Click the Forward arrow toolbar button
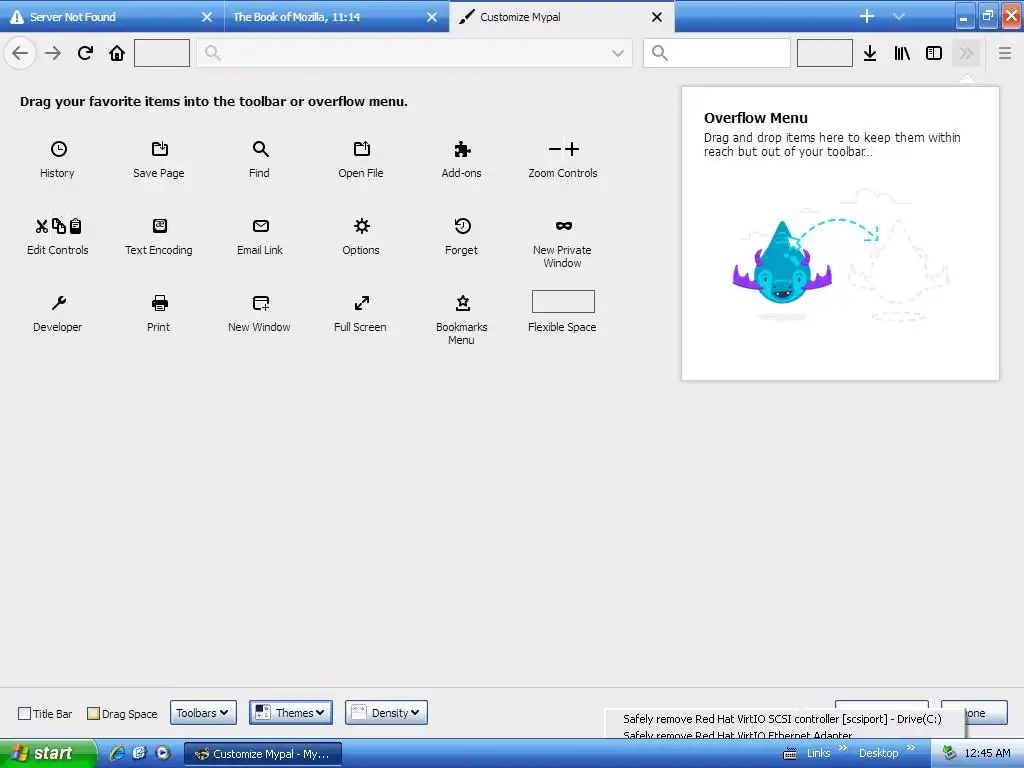This screenshot has height=768, width=1024. point(53,53)
